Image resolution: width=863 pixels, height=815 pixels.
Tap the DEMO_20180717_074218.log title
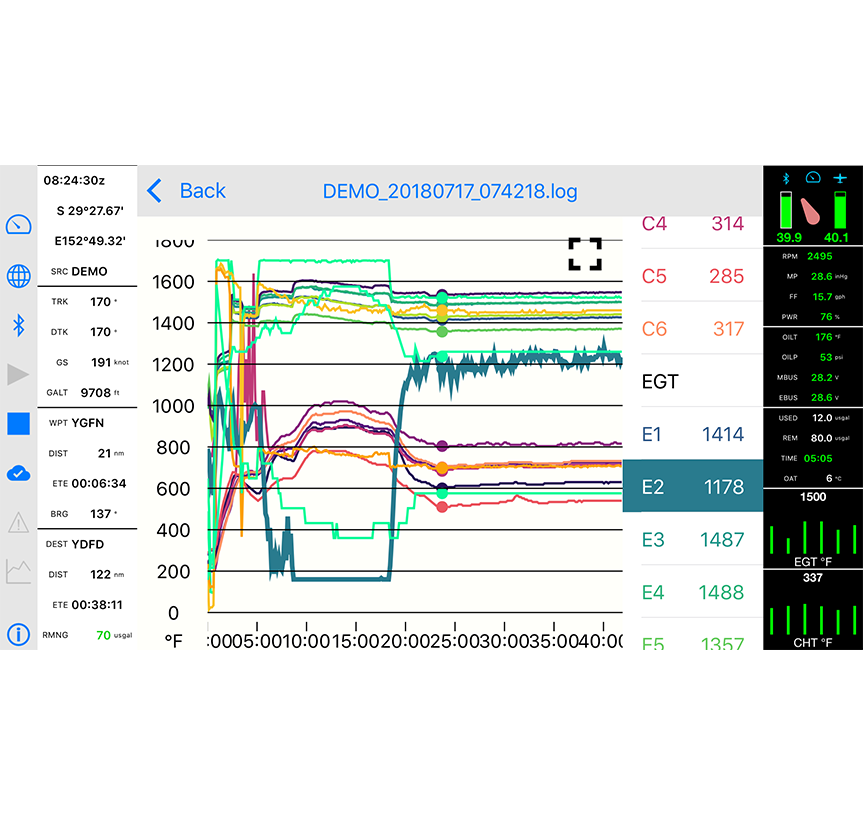click(449, 191)
